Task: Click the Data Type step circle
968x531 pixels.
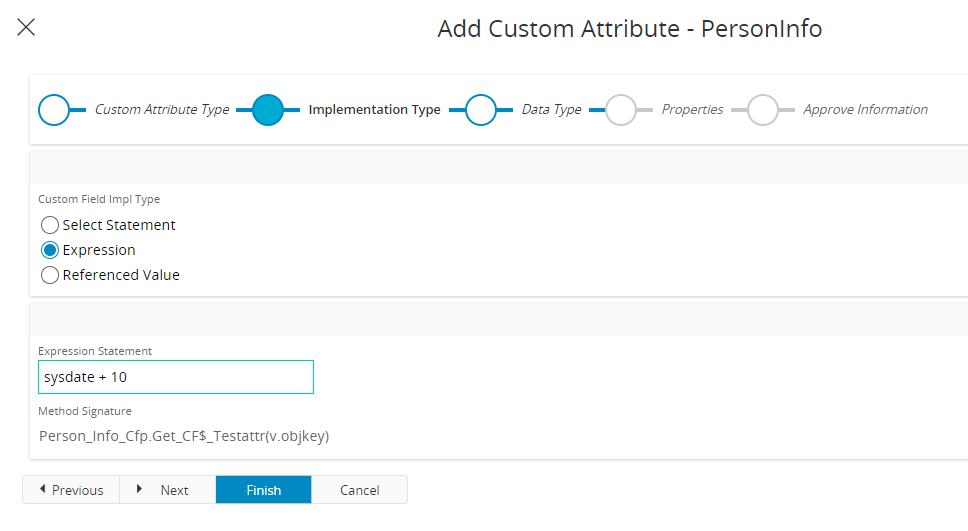Action: [481, 109]
